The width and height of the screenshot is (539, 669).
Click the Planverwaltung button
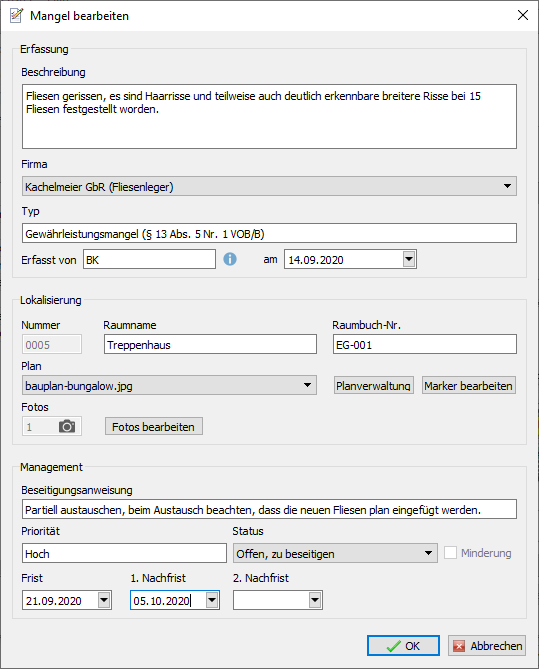click(x=373, y=385)
